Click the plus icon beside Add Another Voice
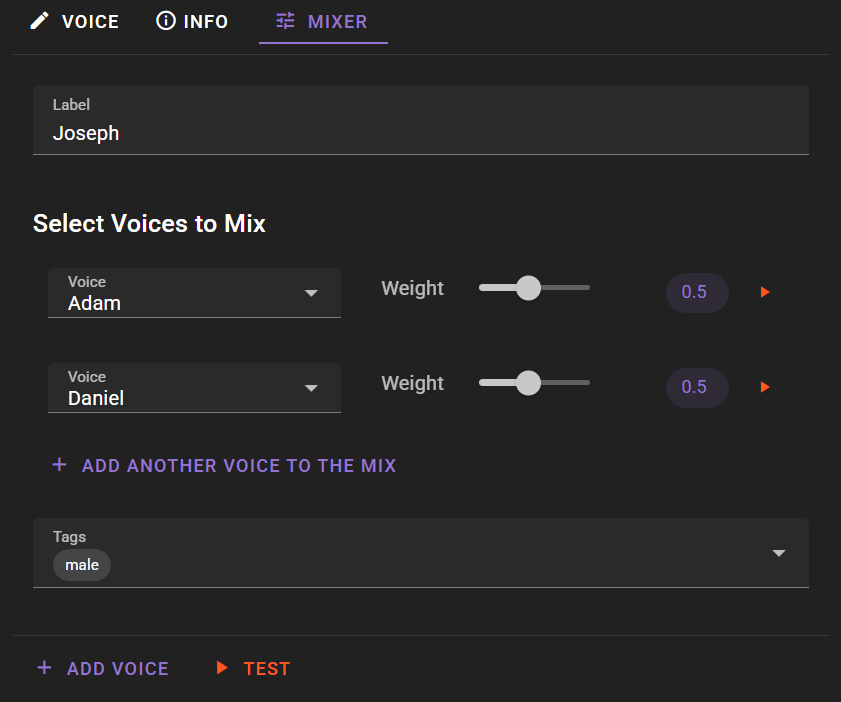This screenshot has width=841, height=702. 60,464
